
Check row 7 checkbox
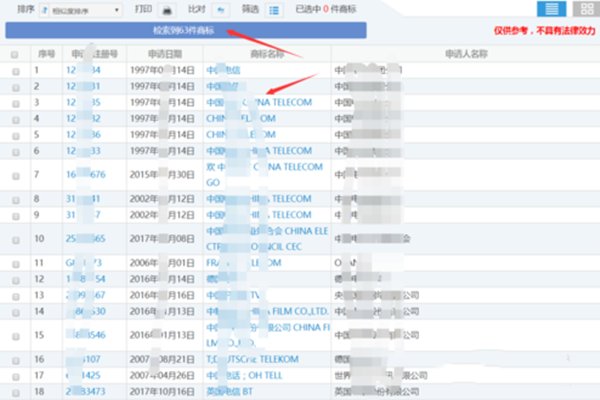(x=16, y=176)
